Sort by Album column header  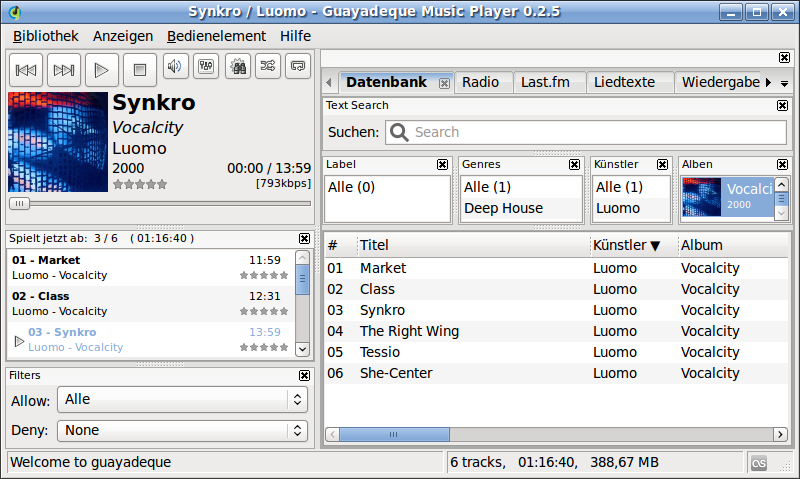click(733, 245)
